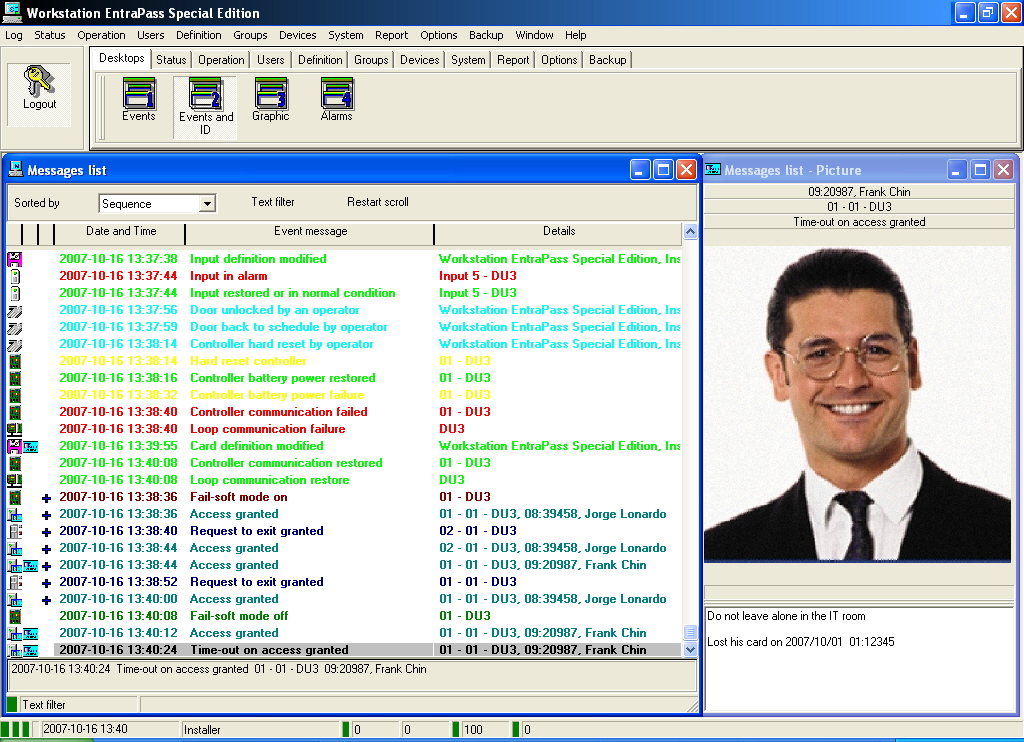
Task: Click icon beside Controller battery power restored
Action: click(14, 378)
